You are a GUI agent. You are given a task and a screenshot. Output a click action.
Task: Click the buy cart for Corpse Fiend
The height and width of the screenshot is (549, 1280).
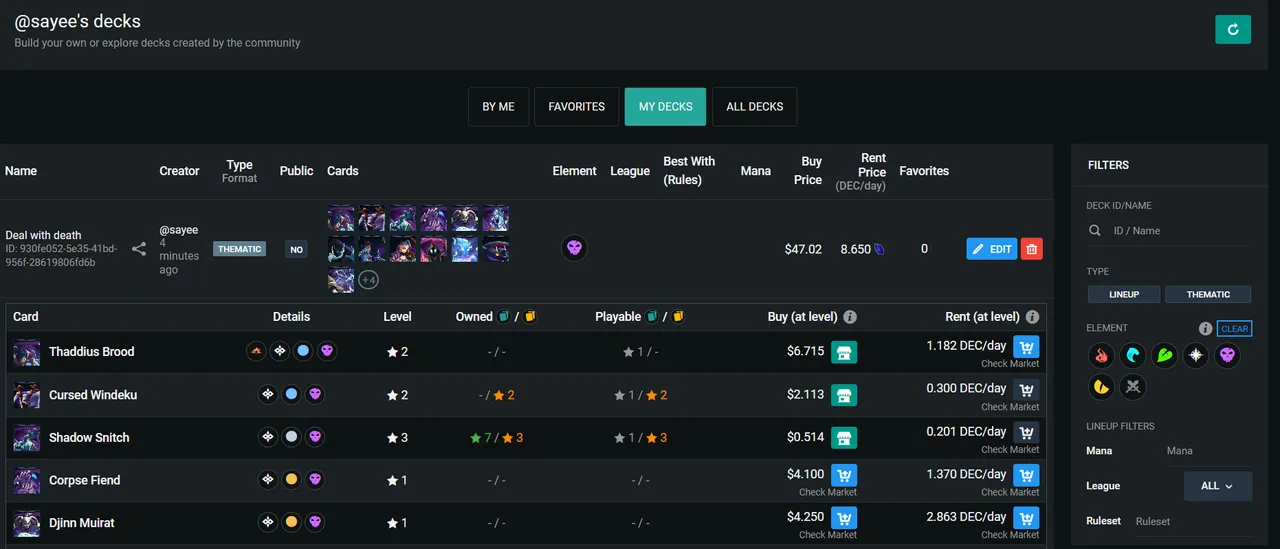click(844, 475)
